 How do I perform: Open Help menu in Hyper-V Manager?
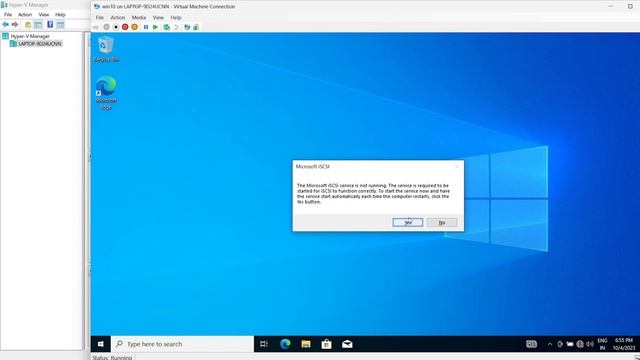[60, 14]
